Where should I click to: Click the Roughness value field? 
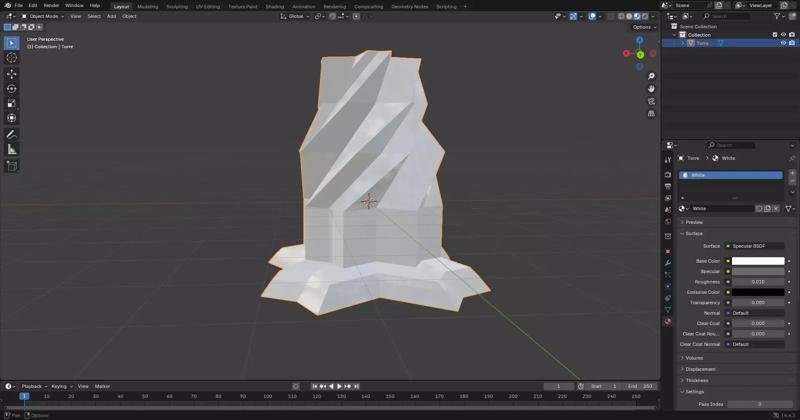(757, 282)
